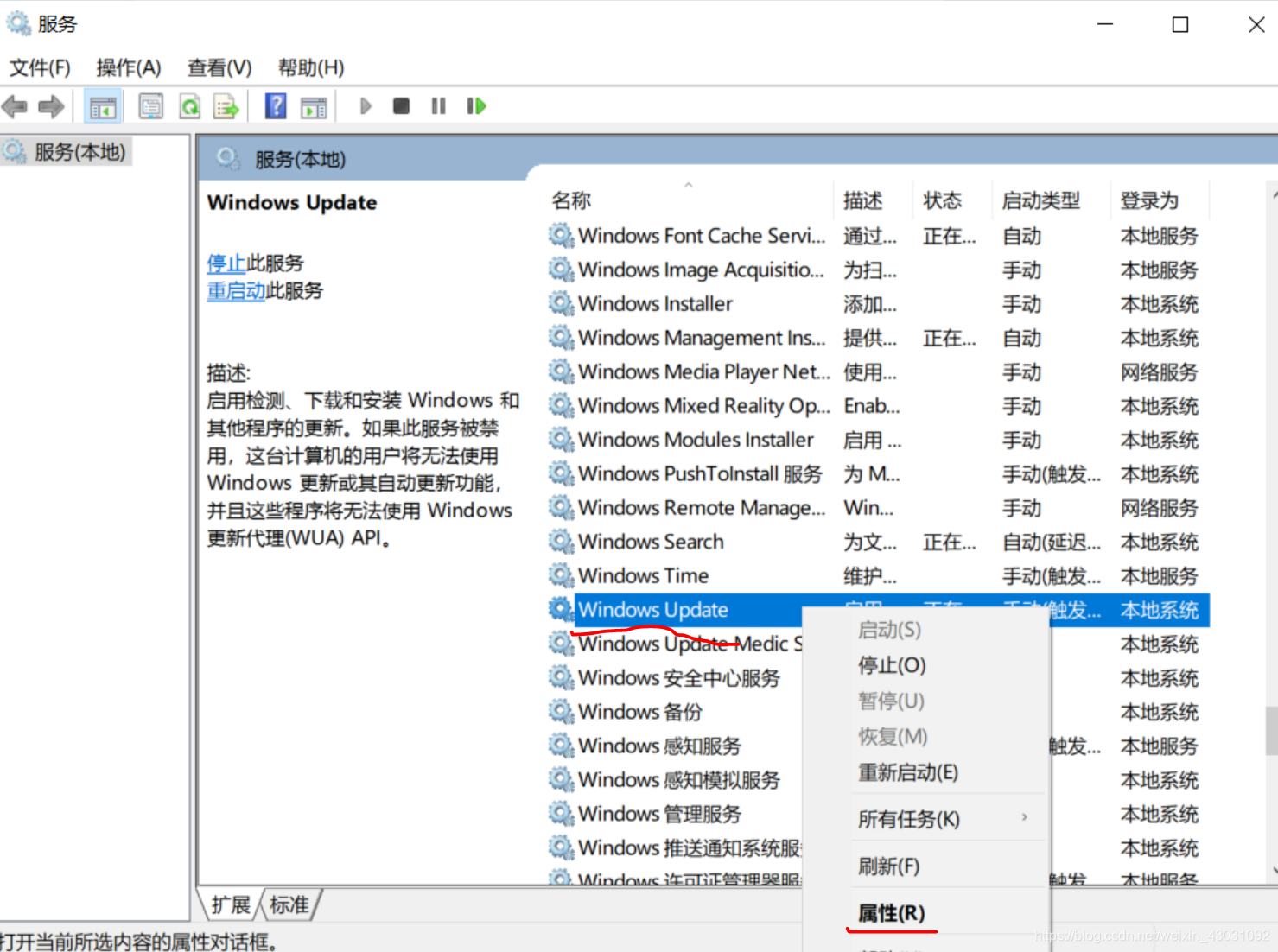
Task: Click the 停止 service link
Action: click(x=226, y=263)
